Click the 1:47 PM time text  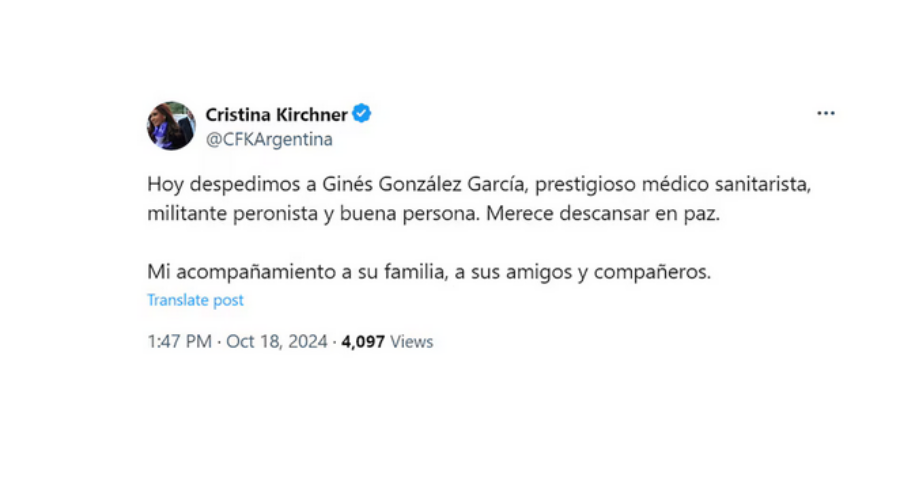pyautogui.click(x=179, y=342)
